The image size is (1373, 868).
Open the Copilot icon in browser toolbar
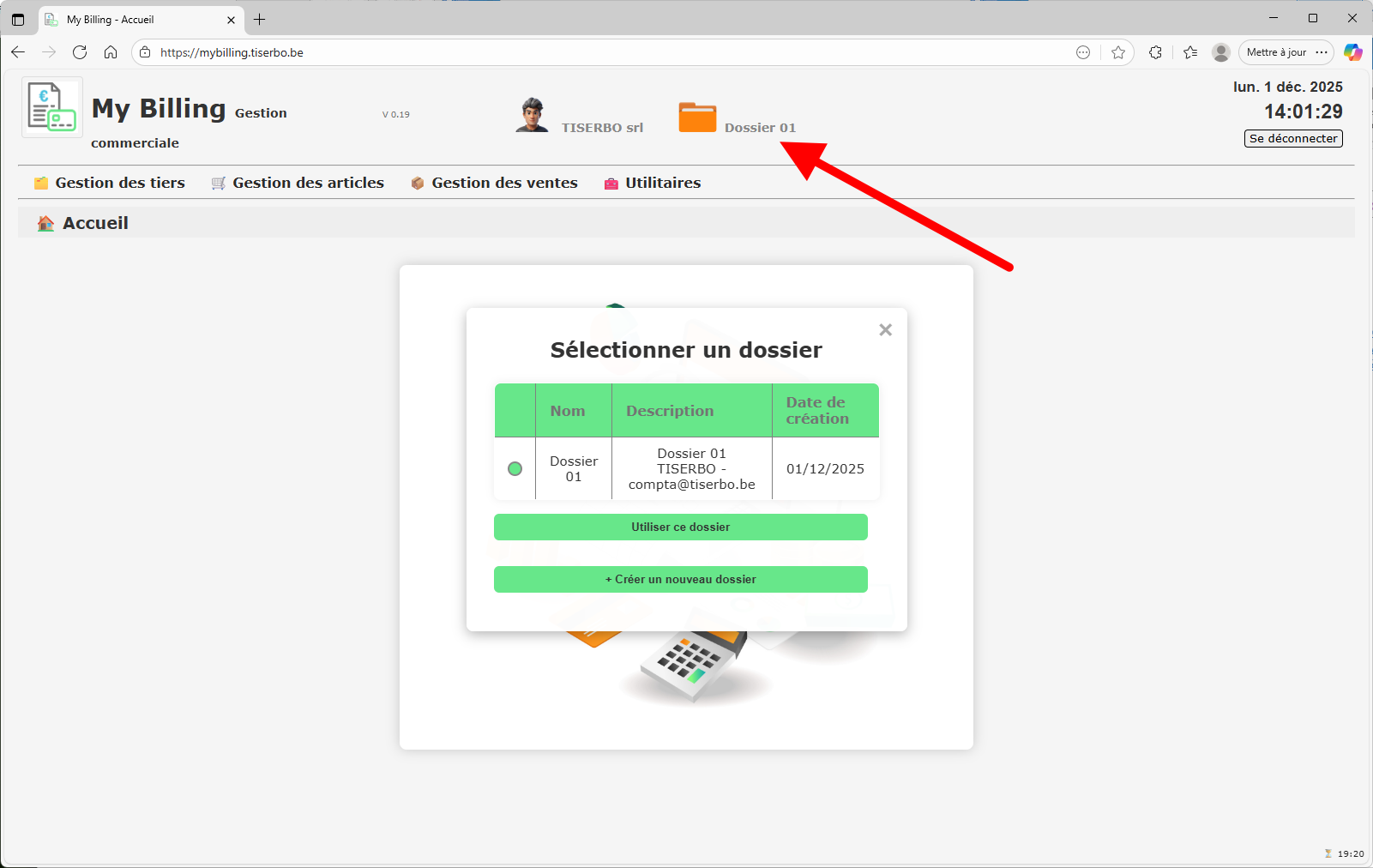1352,52
